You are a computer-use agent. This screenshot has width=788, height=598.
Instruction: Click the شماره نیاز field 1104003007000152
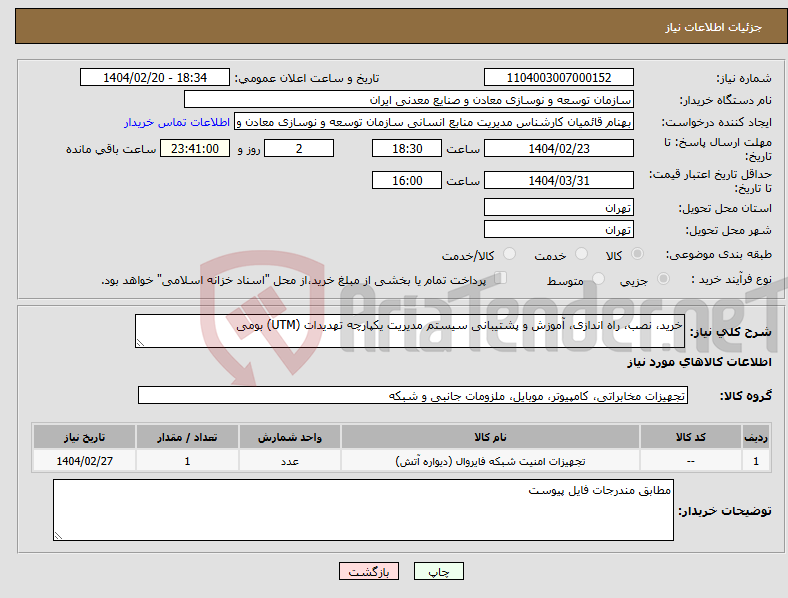[x=558, y=77]
